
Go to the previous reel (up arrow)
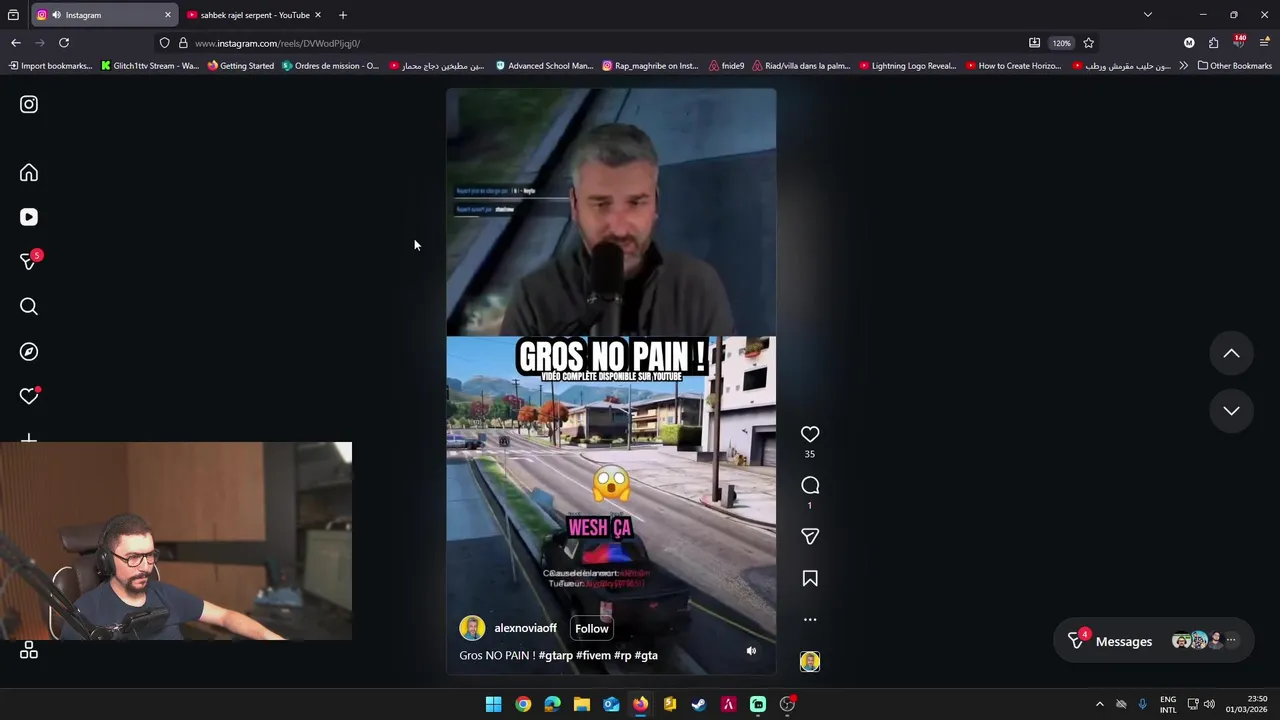pos(1231,353)
